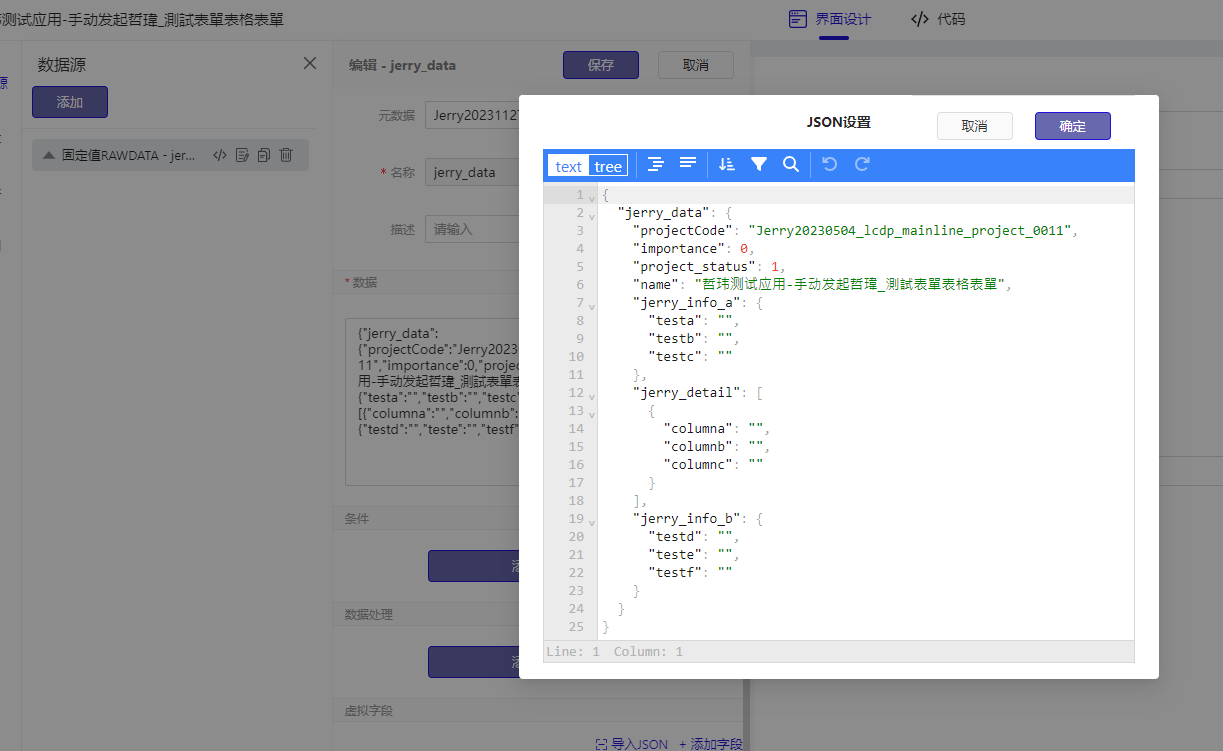
Task: Click the 虚拟字段 section header
Action: (369, 711)
